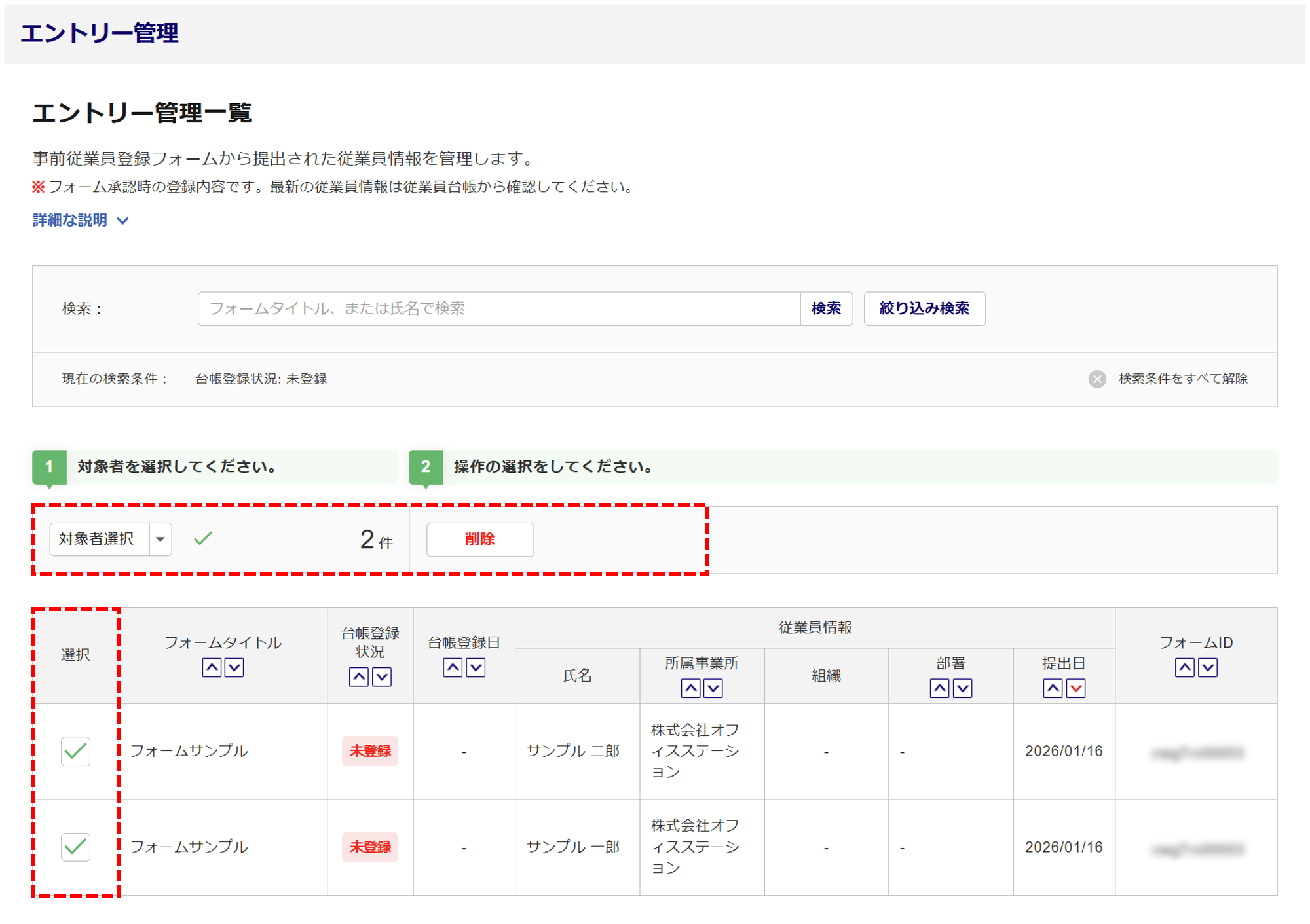The image size is (1310, 924).
Task: Click the clear-all search conditions X icon
Action: (1097, 379)
